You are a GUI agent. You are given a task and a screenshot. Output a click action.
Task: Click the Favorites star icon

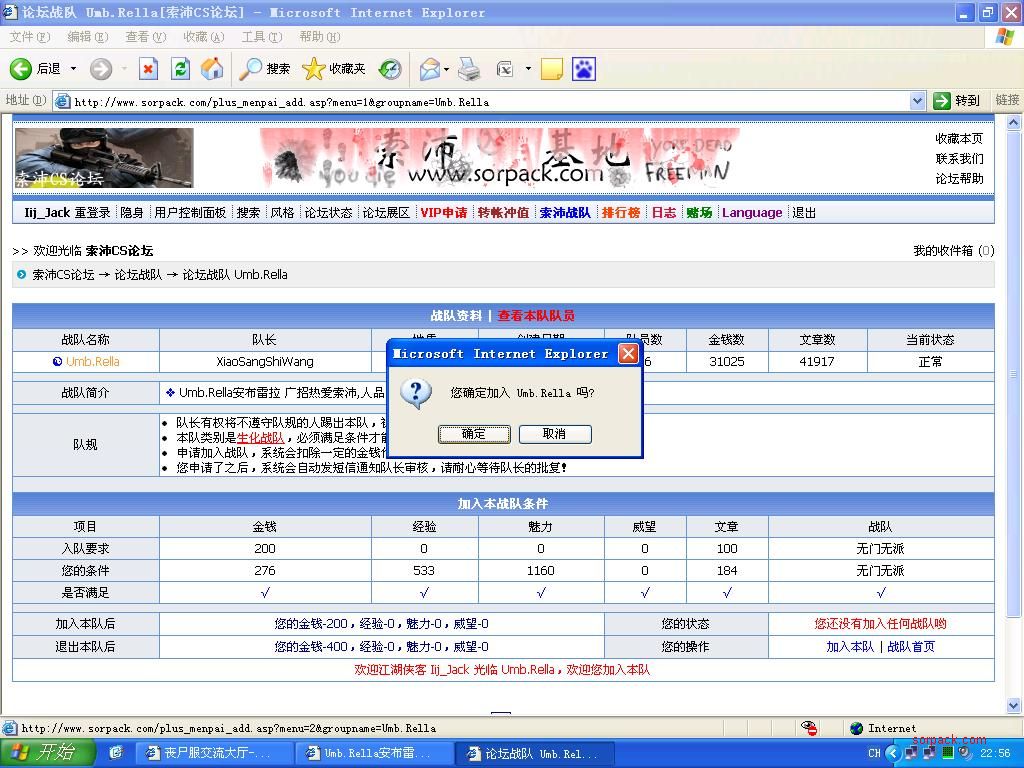pyautogui.click(x=314, y=69)
